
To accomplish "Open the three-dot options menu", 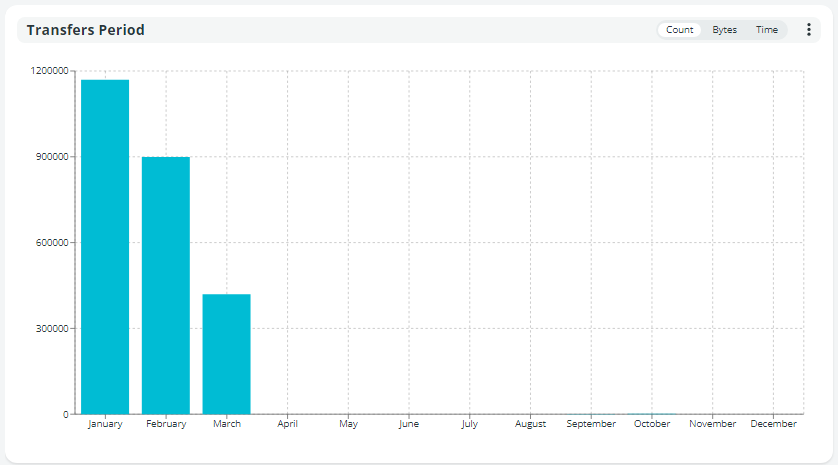I will pos(809,30).
